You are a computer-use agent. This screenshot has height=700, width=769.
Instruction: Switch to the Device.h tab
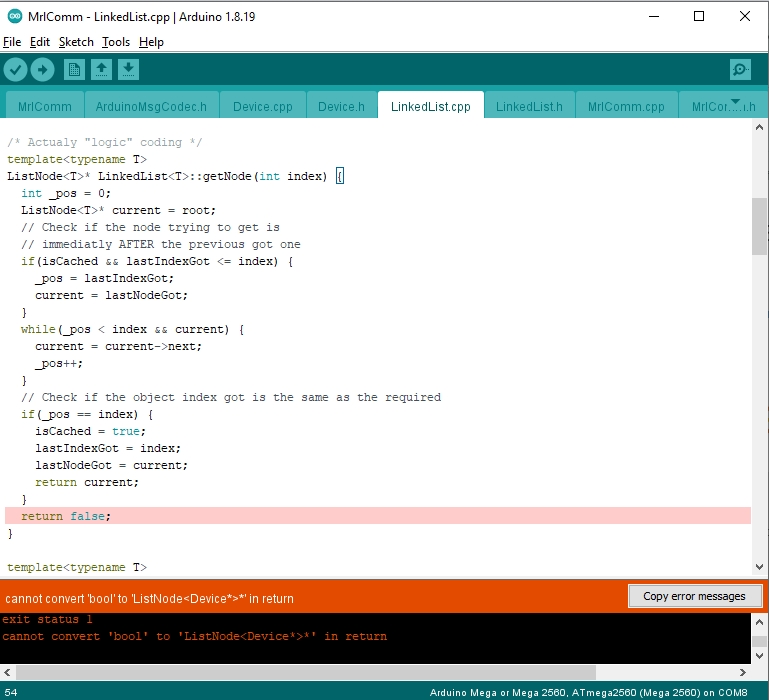[341, 106]
